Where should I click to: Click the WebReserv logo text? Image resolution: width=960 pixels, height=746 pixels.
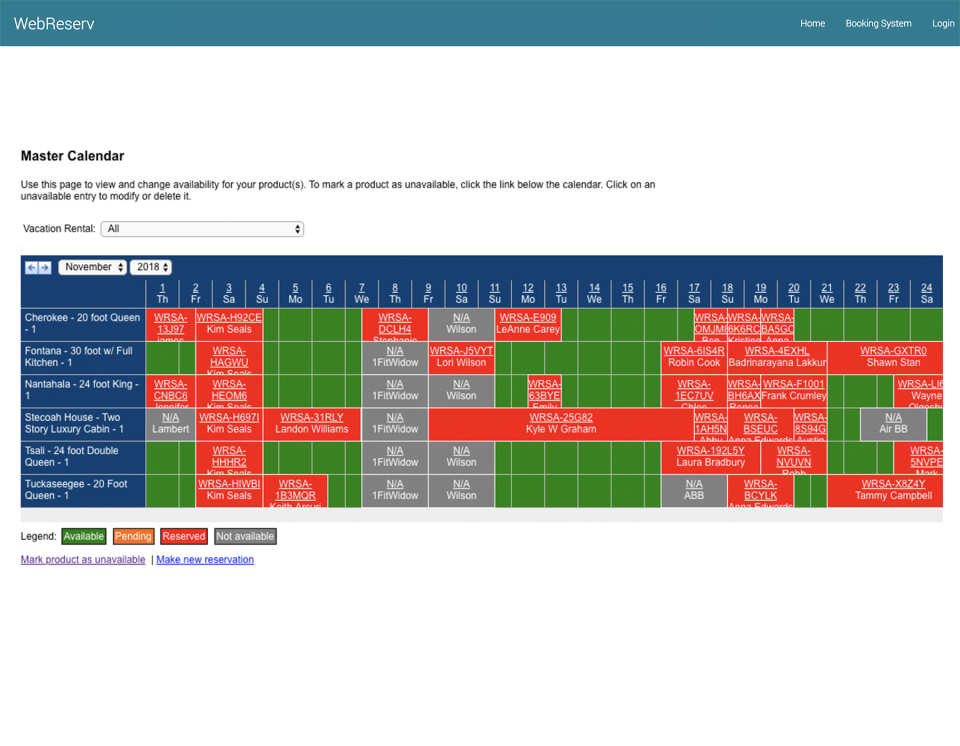(x=52, y=22)
